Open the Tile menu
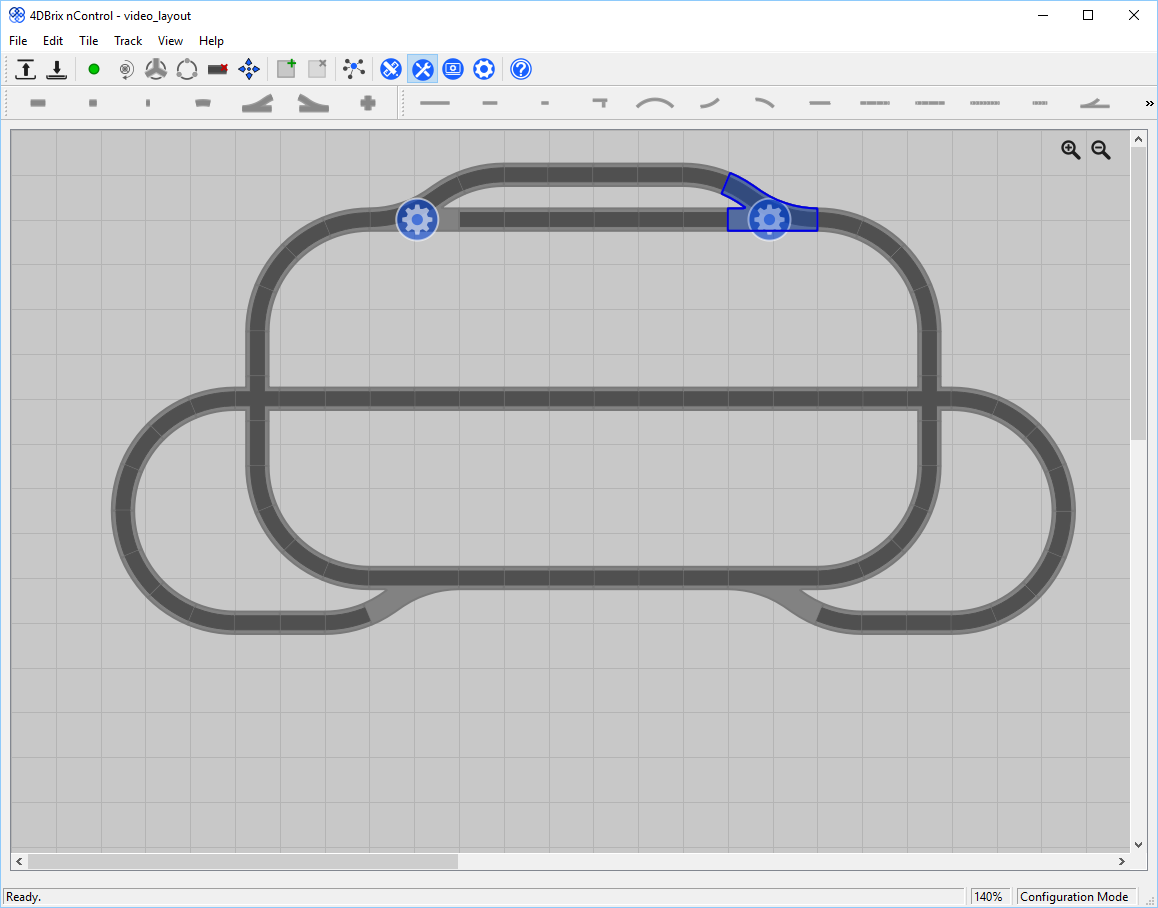 coord(89,41)
